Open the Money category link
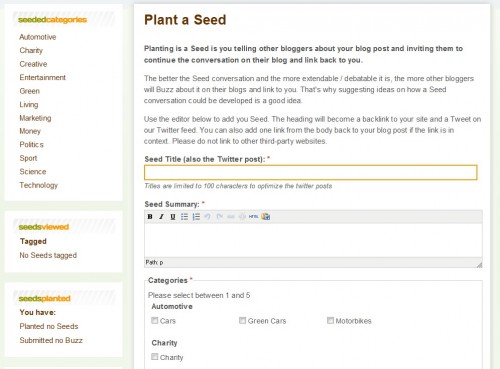This screenshot has width=500, height=369. point(30,131)
